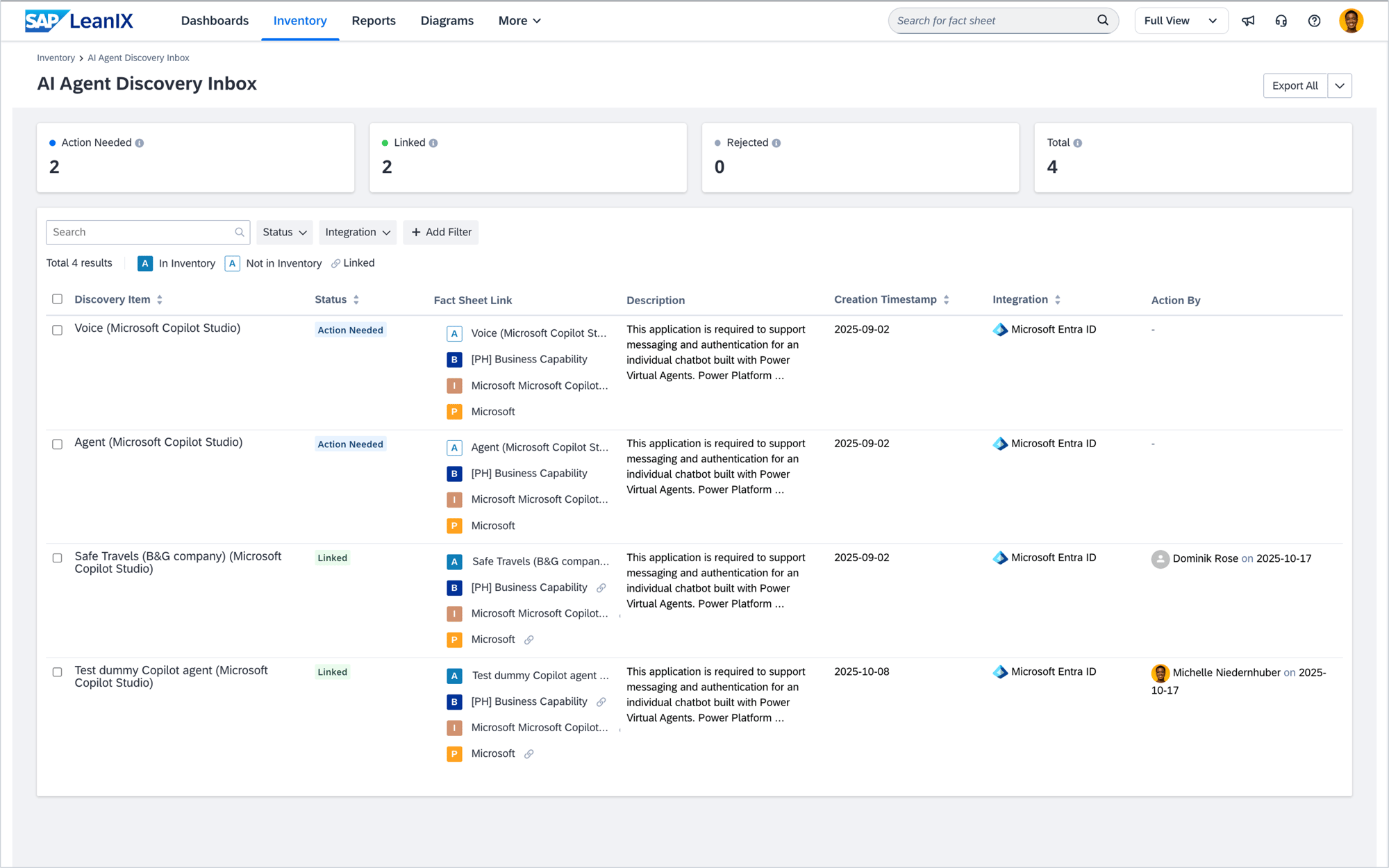1389x868 pixels.
Task: Click the fact sheet search magnifier icon
Action: pyautogui.click(x=1102, y=20)
